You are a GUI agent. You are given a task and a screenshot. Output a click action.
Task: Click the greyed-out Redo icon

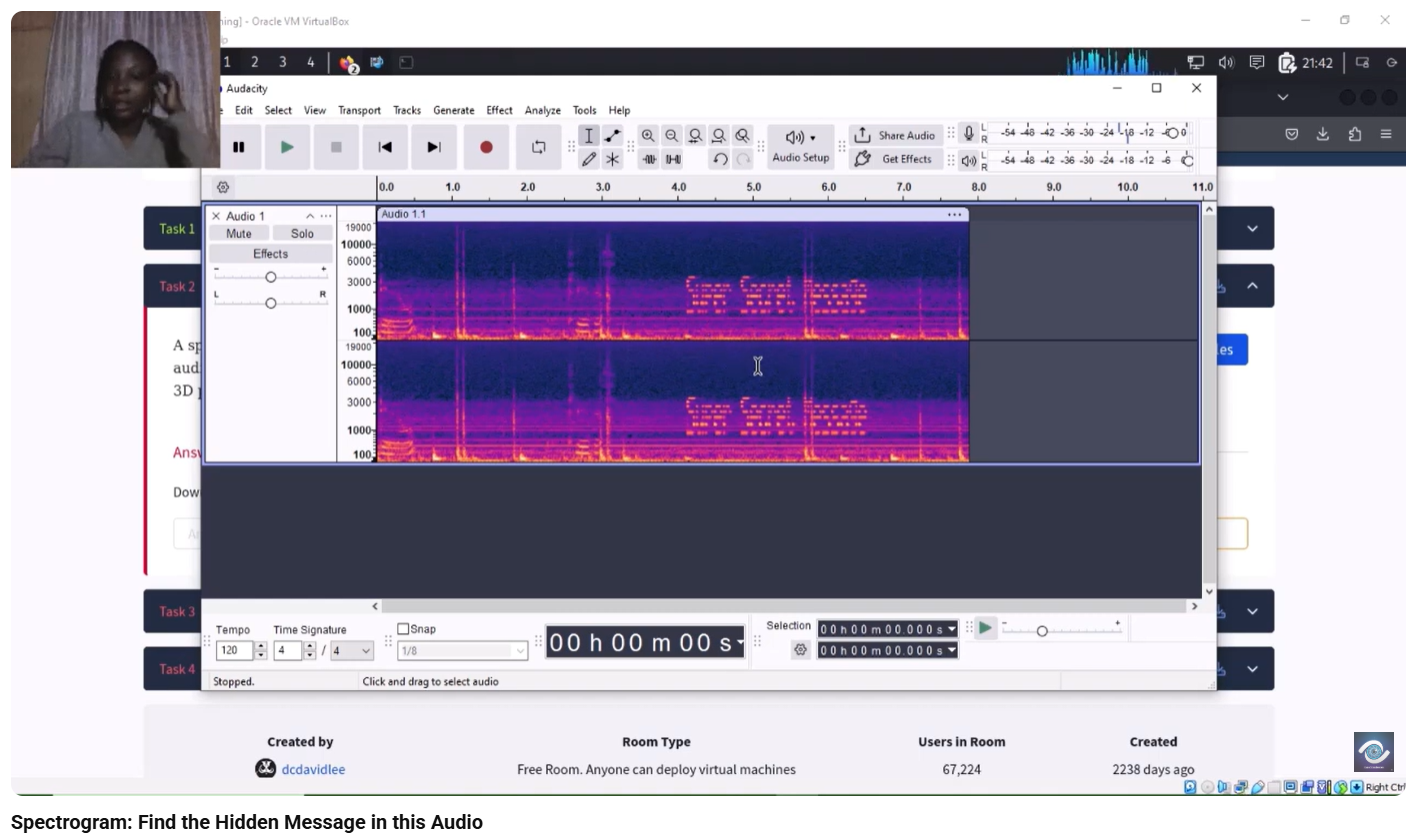[743, 159]
